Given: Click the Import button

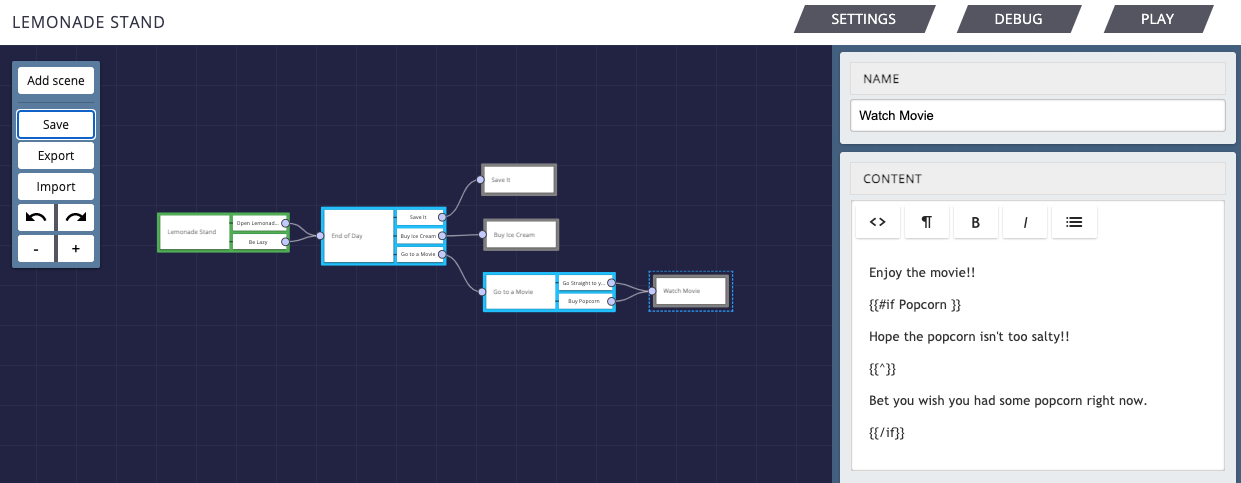Looking at the screenshot, I should tap(56, 187).
